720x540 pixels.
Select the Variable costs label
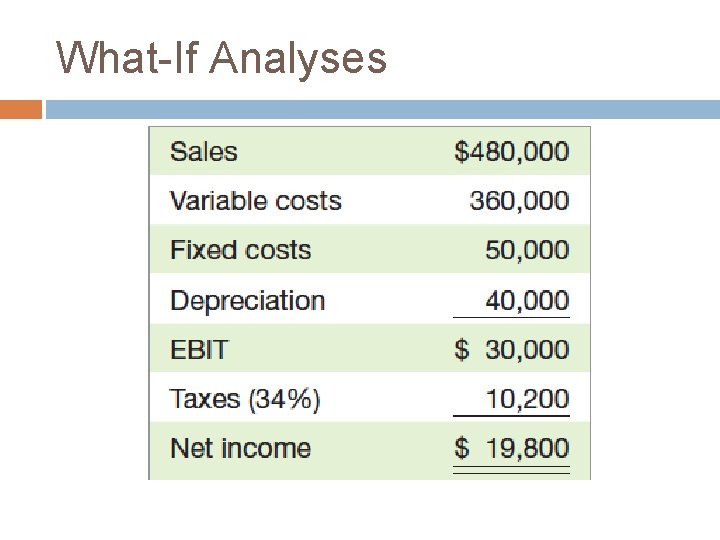point(256,201)
